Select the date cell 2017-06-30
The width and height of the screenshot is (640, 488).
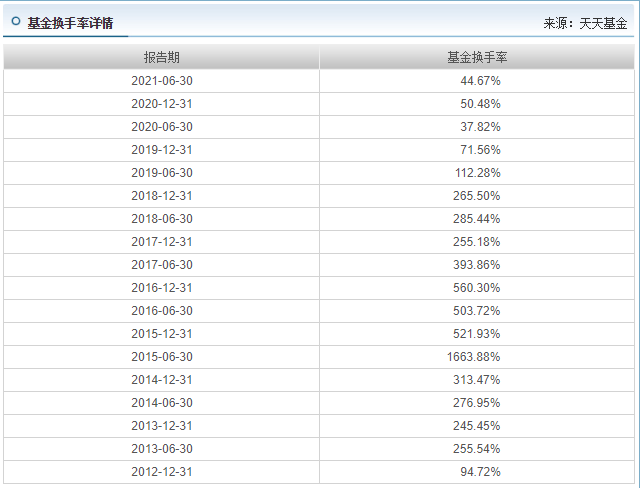162,265
